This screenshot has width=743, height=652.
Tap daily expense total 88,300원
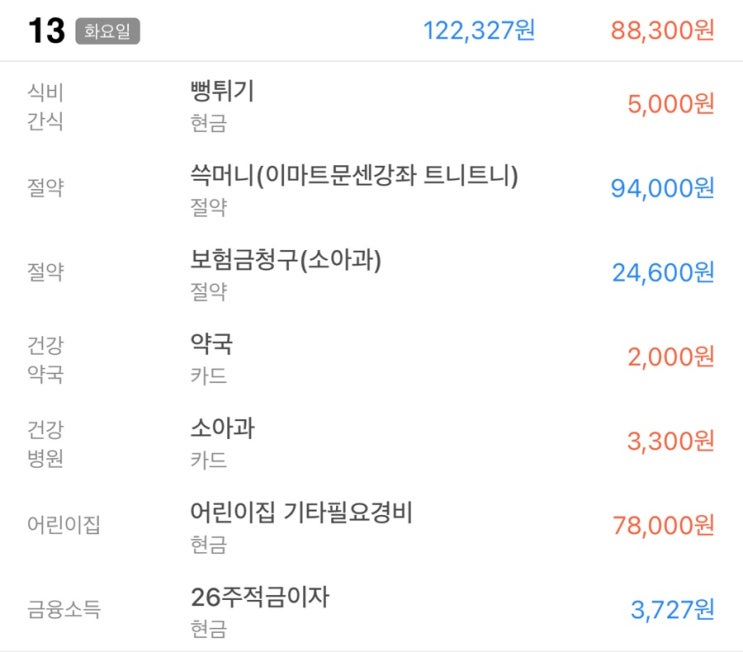point(662,30)
